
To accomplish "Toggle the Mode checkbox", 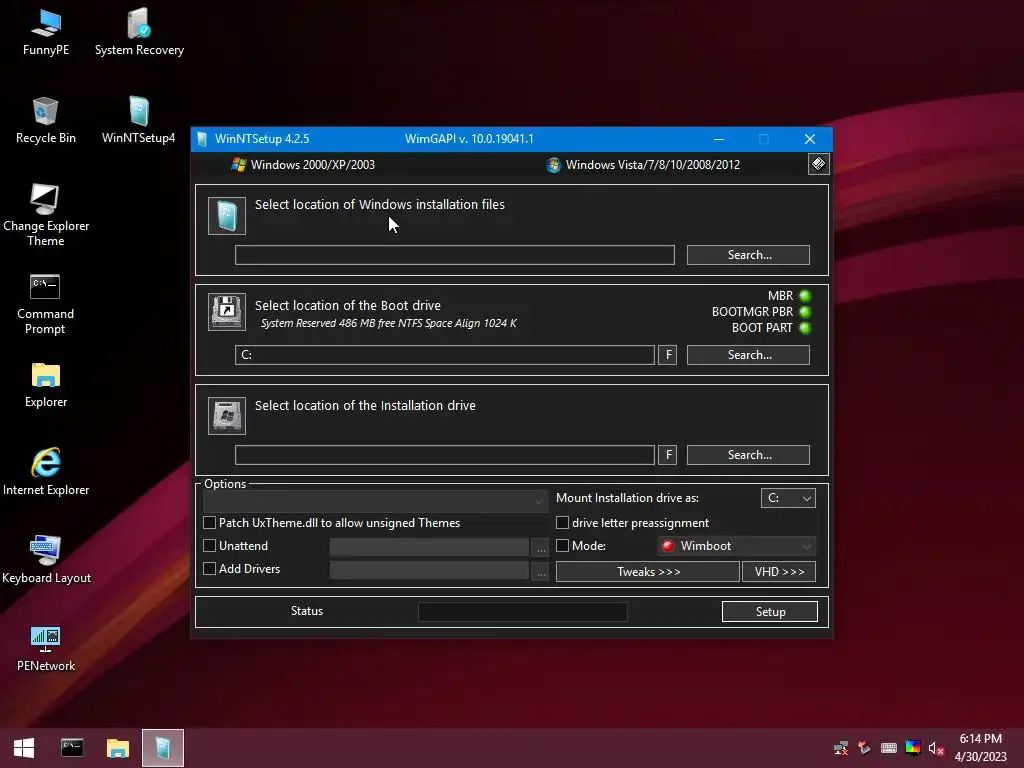I will [562, 545].
